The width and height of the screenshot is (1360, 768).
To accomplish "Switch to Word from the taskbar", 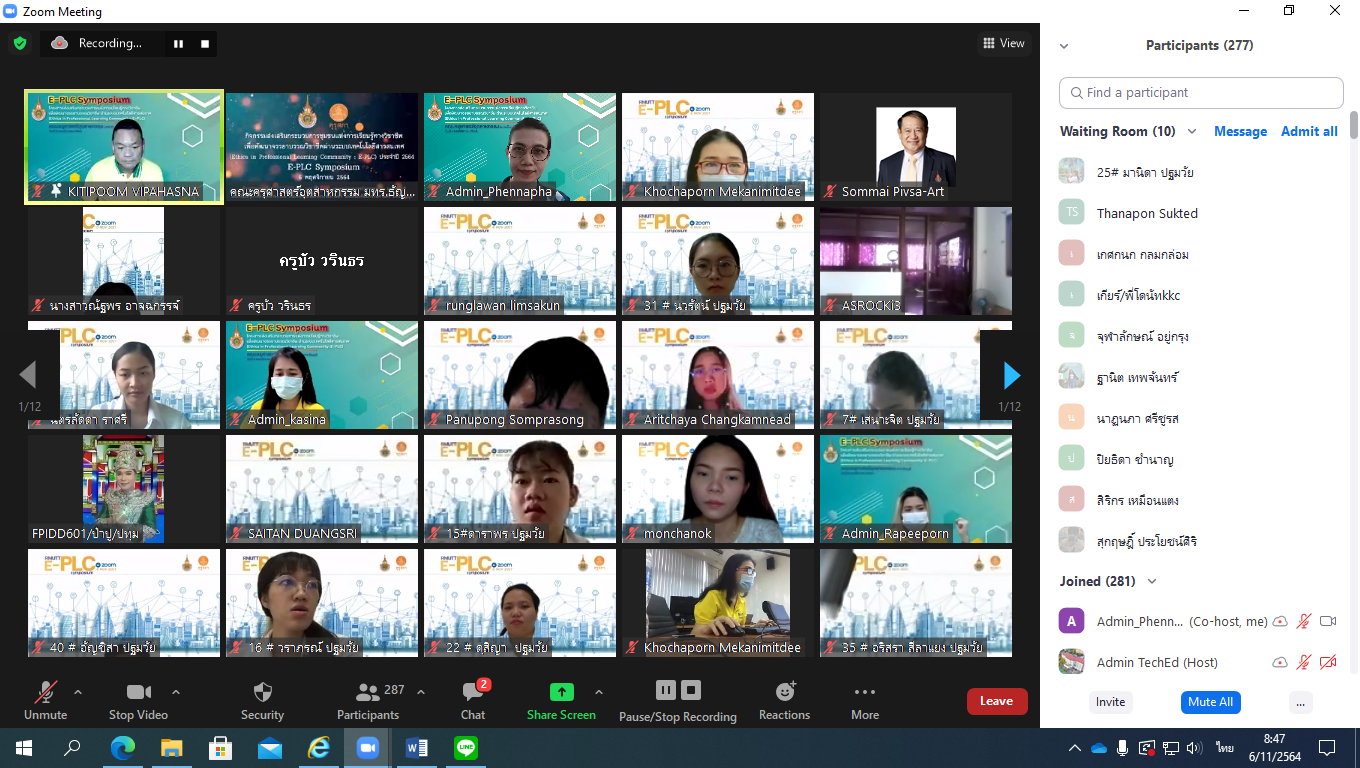I will (417, 747).
